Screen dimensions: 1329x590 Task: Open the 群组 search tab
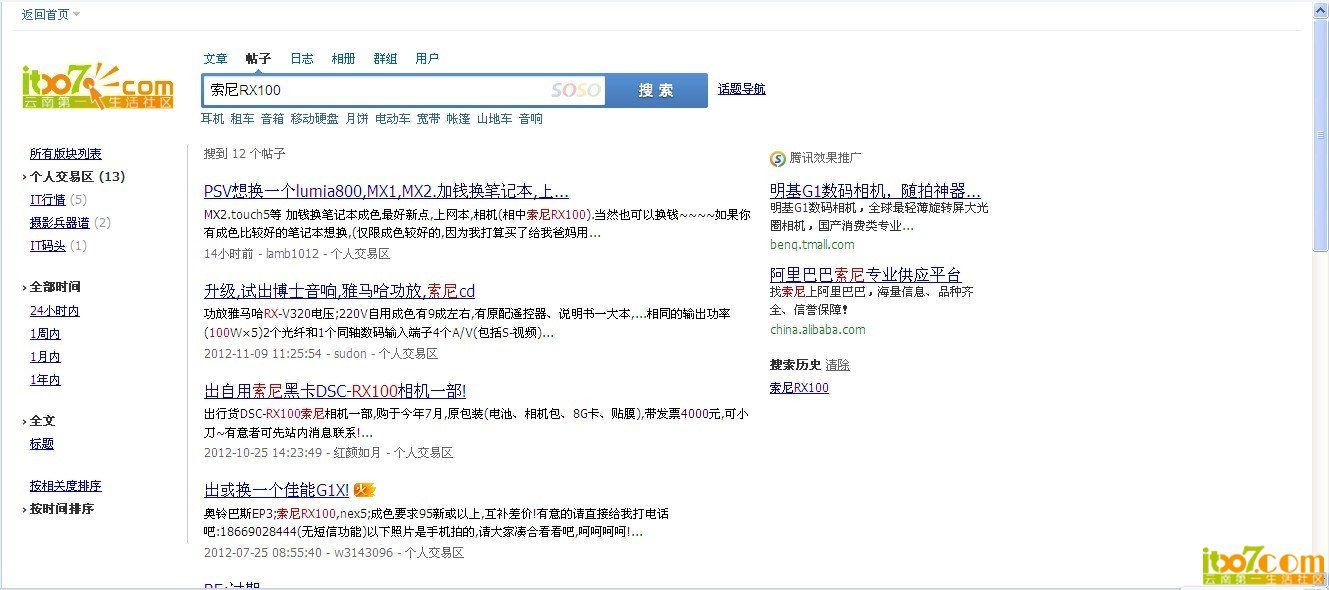pos(385,59)
